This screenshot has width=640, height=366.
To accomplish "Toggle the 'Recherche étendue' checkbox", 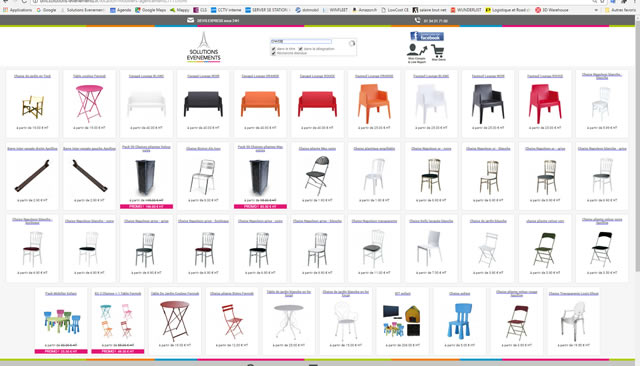I will pyautogui.click(x=273, y=53).
